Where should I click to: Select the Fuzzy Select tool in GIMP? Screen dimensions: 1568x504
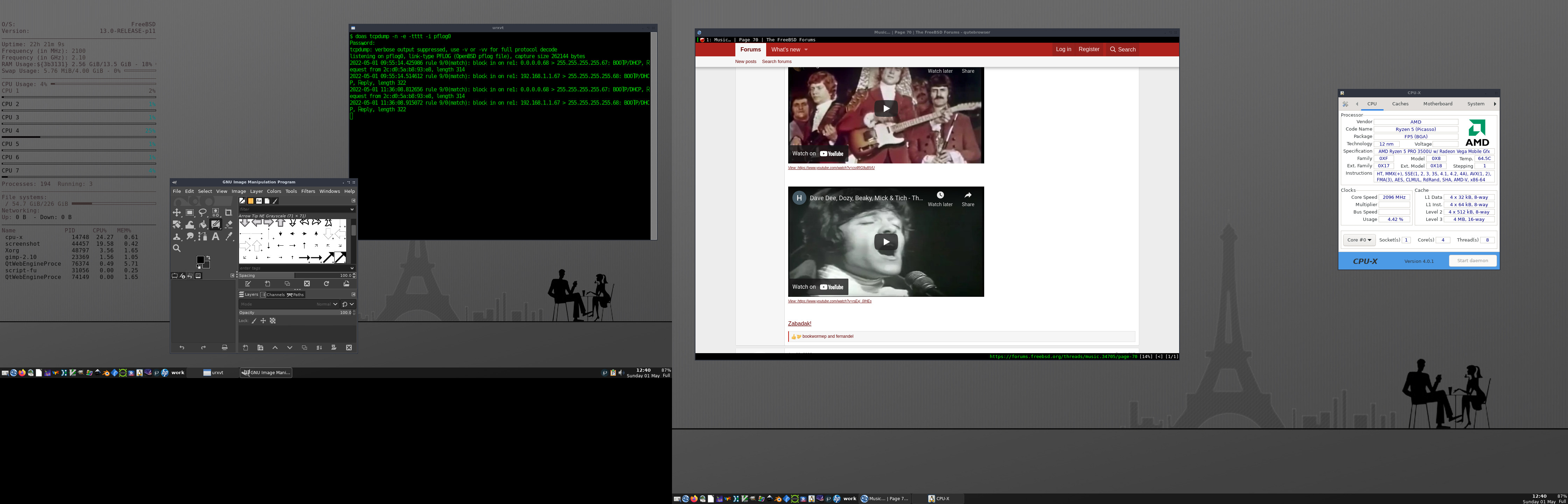click(x=216, y=213)
